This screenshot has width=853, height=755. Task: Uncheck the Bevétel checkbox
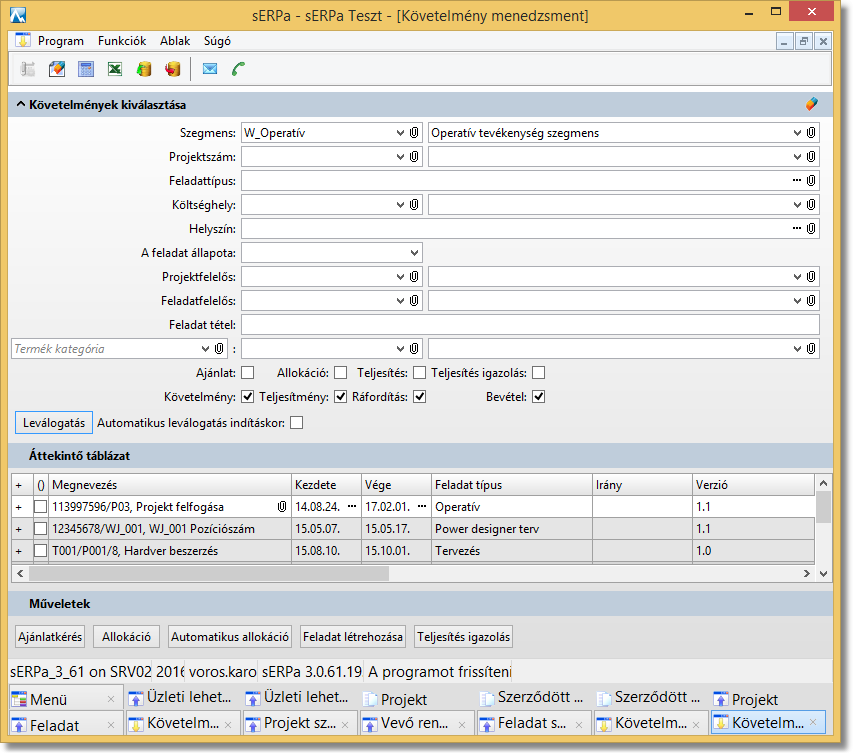[538, 397]
